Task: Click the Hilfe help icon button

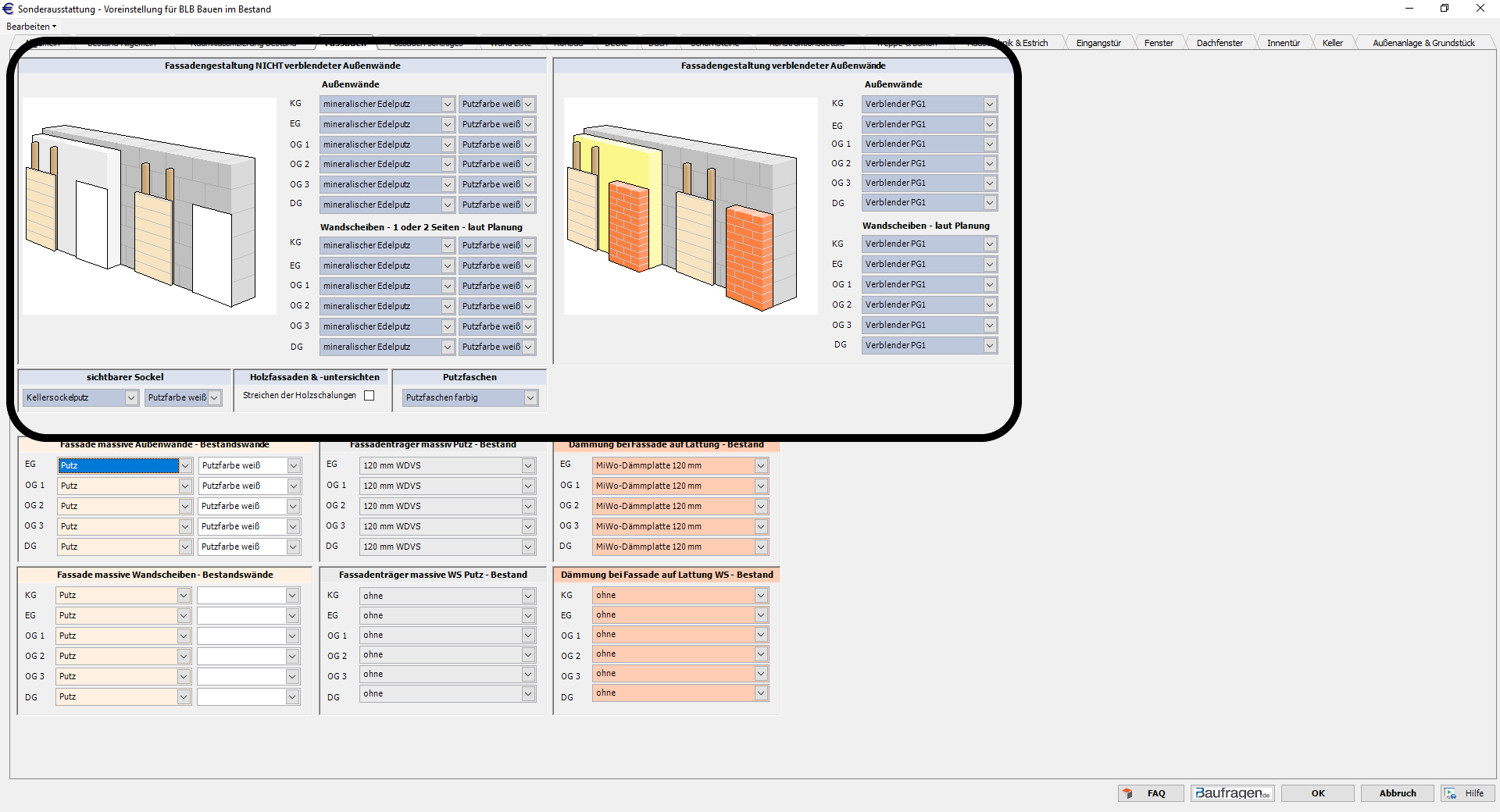Action: [1466, 793]
